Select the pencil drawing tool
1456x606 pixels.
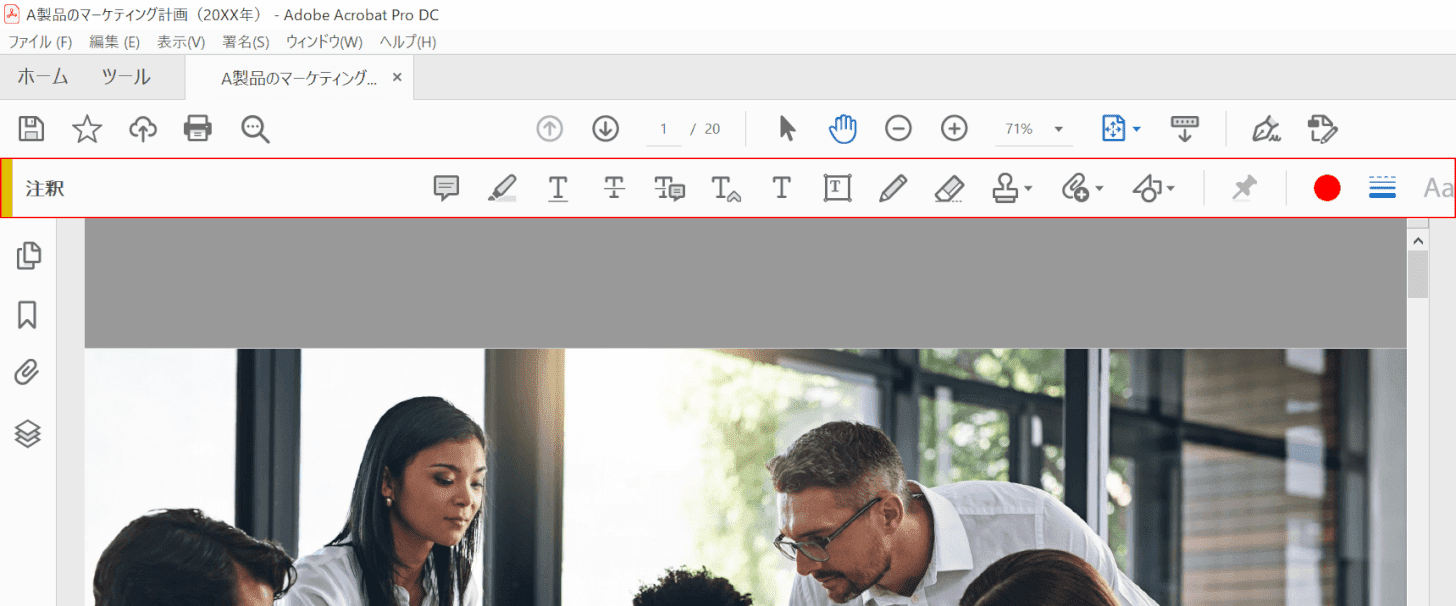click(893, 188)
